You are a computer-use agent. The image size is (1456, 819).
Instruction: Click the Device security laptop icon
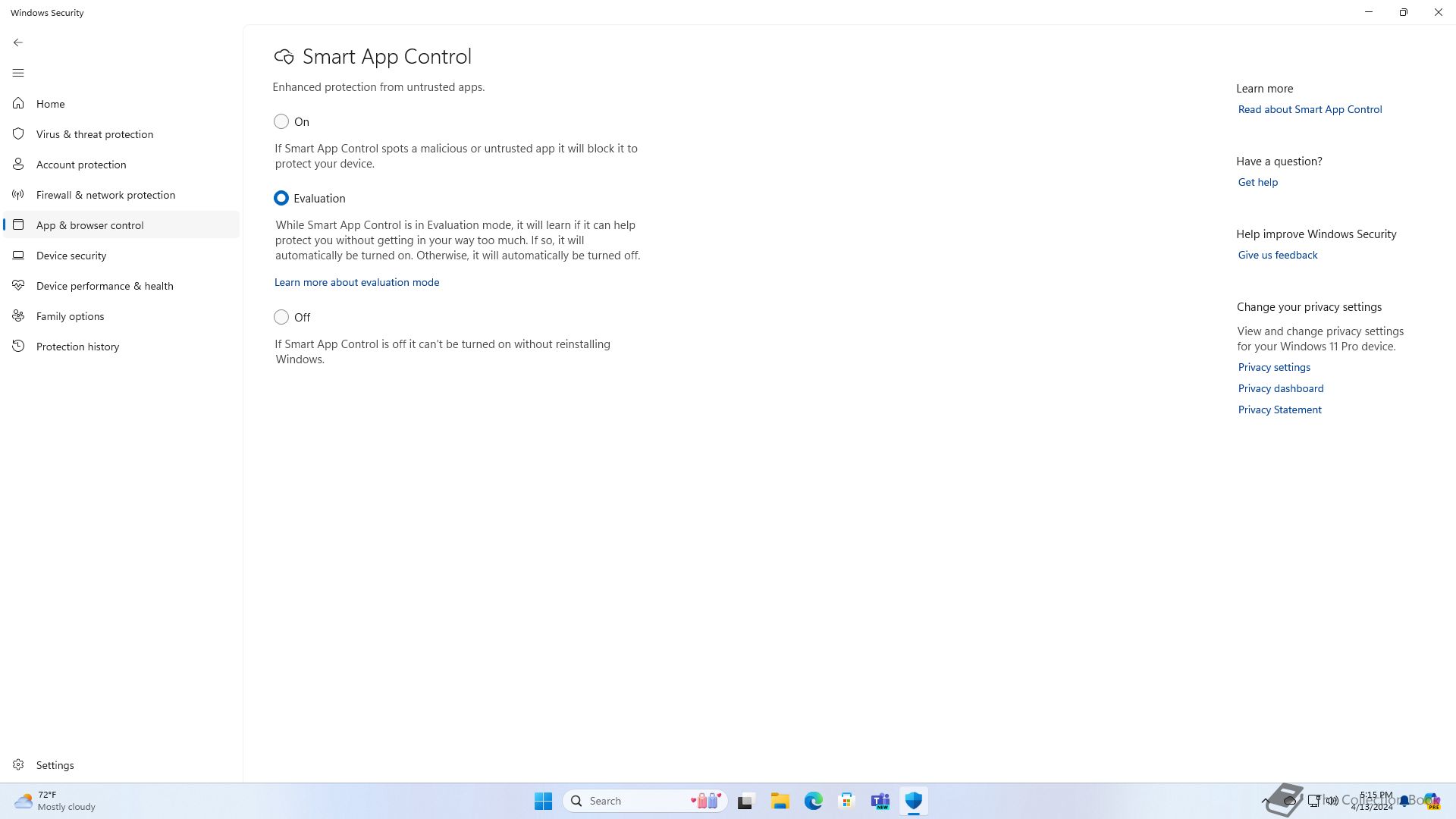[x=18, y=255]
